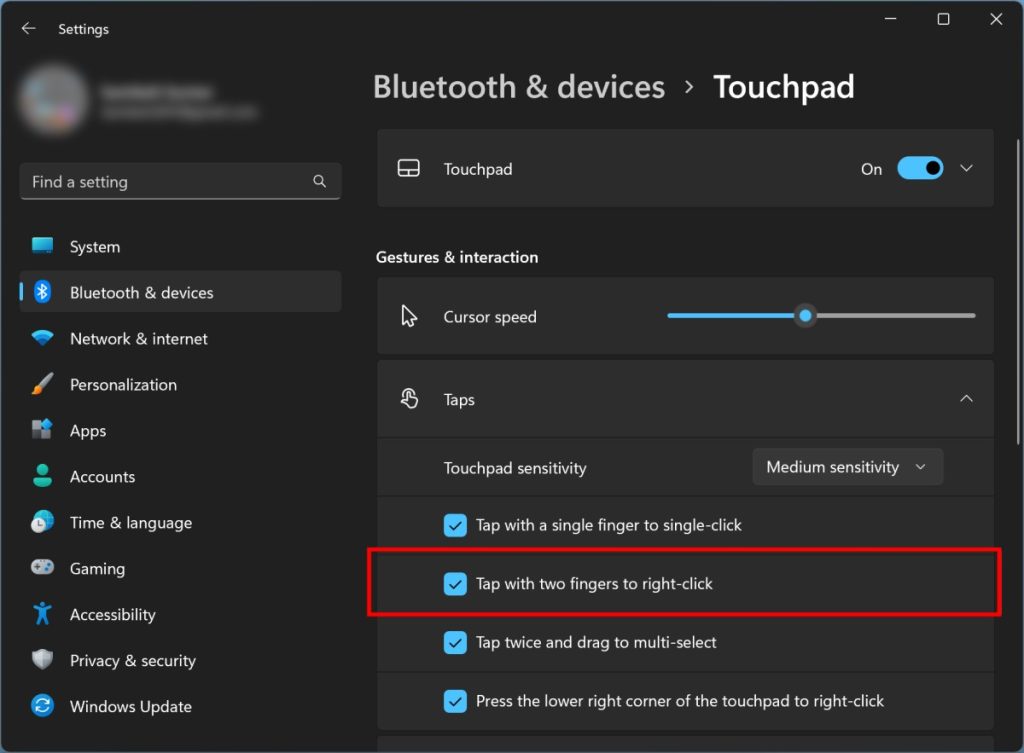Expand the Touchpad toggle's extra options chevron

[x=967, y=168]
